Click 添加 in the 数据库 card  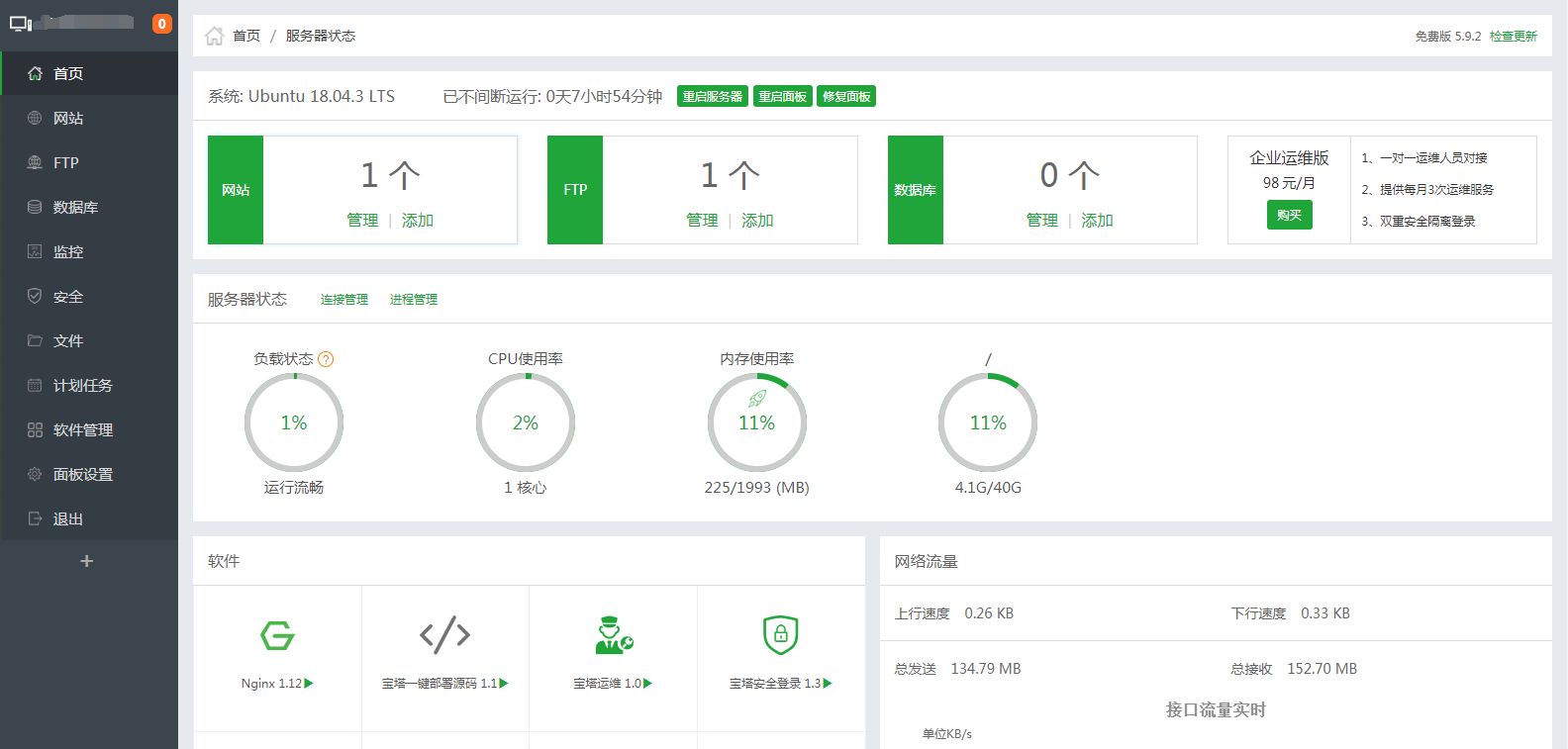[1097, 220]
